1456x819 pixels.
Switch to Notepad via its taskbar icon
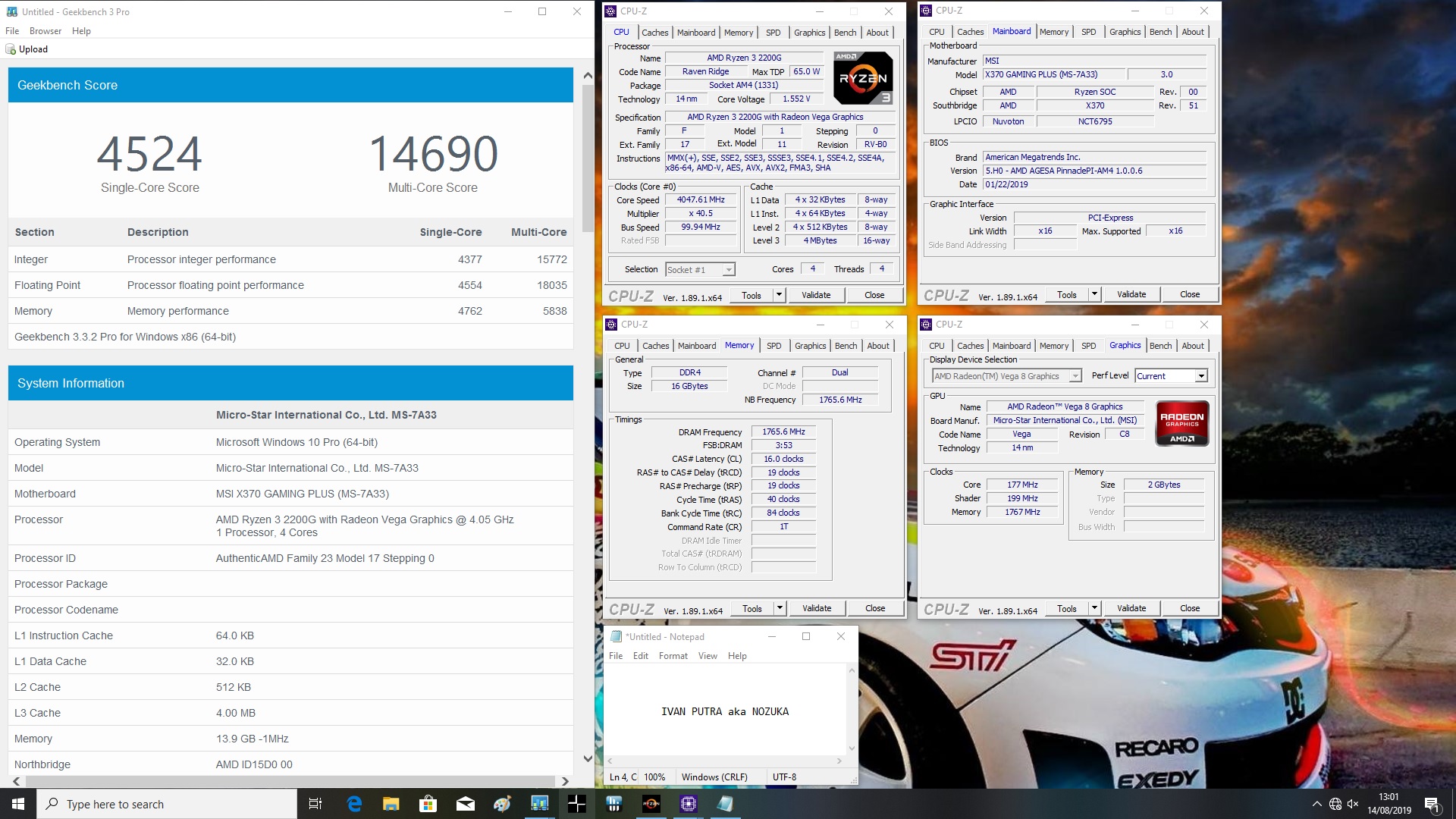click(725, 804)
